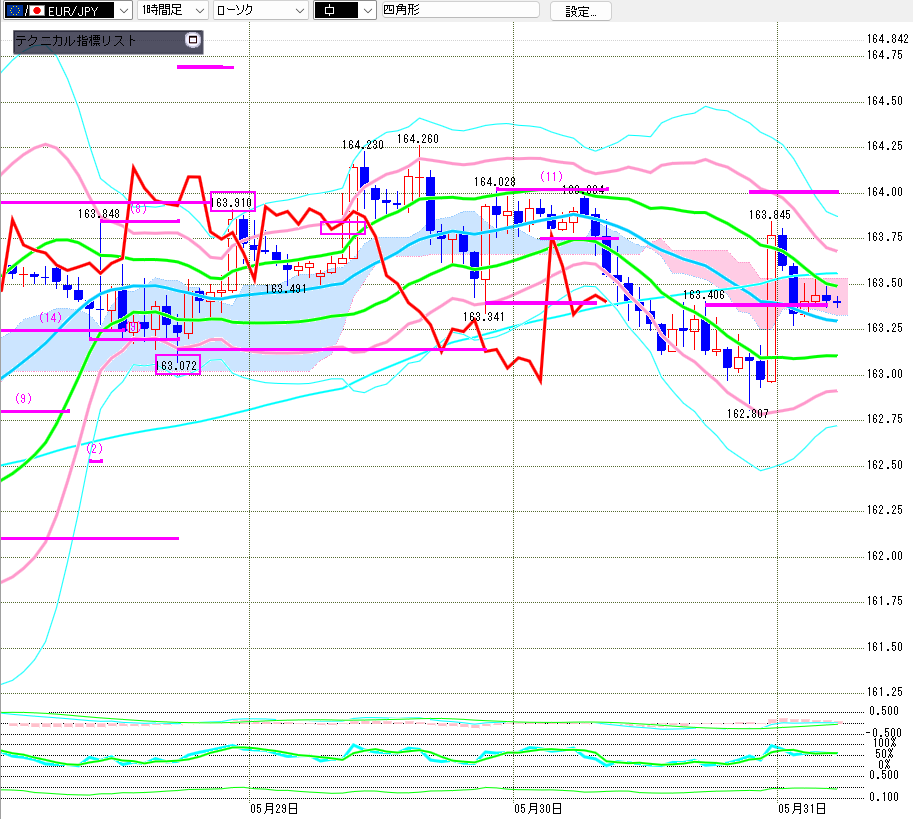The height and width of the screenshot is (819, 913).
Task: Click the 05月31日 date axis label
Action: coord(802,809)
